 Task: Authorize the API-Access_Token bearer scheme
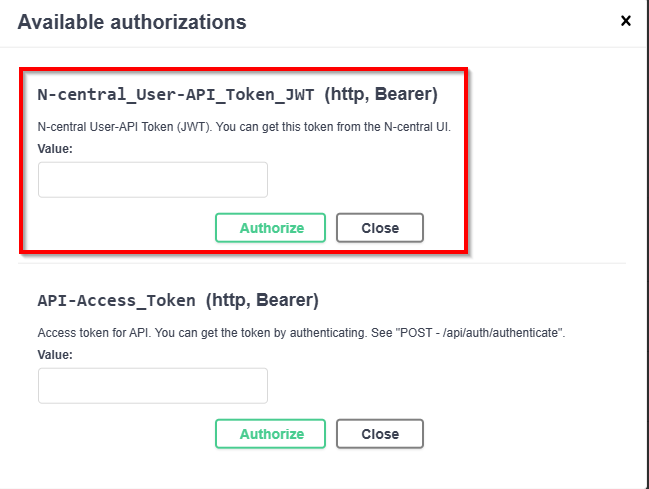pyautogui.click(x=271, y=434)
